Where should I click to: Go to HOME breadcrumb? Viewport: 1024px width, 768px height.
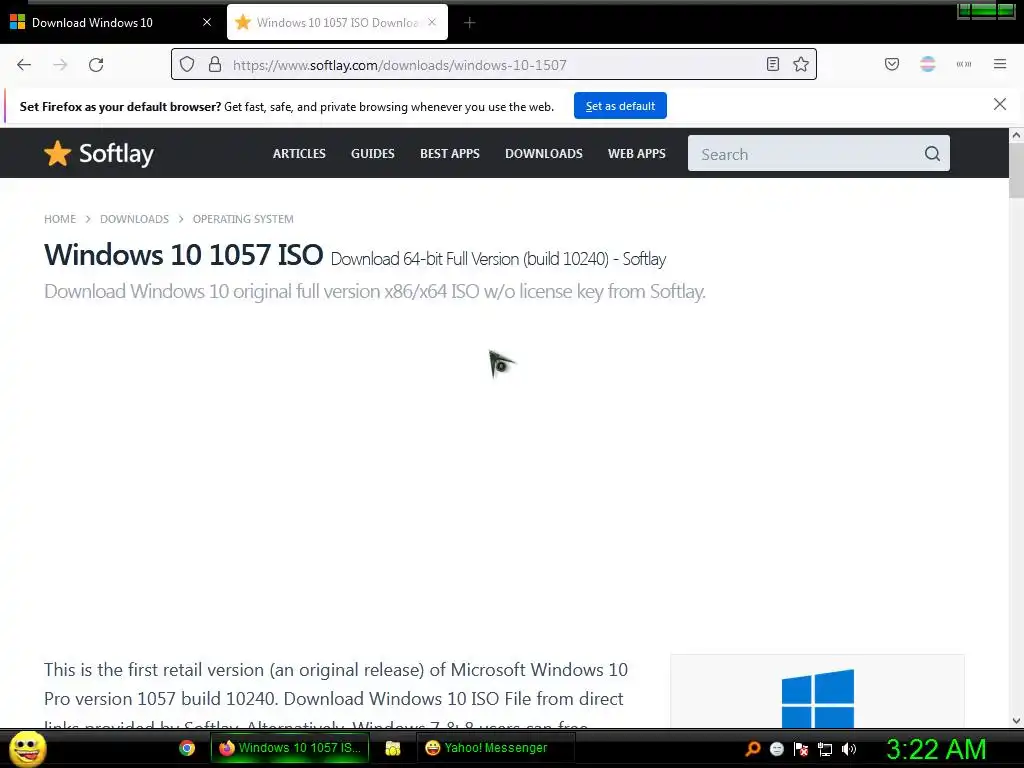point(60,219)
